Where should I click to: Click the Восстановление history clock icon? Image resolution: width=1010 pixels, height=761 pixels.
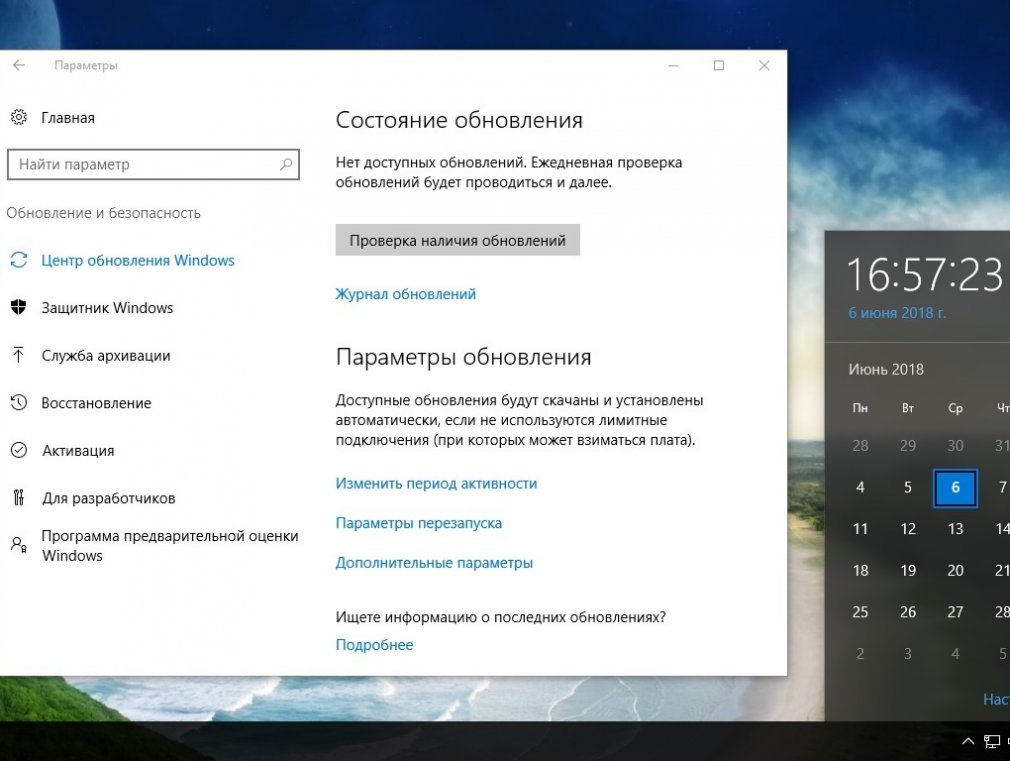(19, 403)
